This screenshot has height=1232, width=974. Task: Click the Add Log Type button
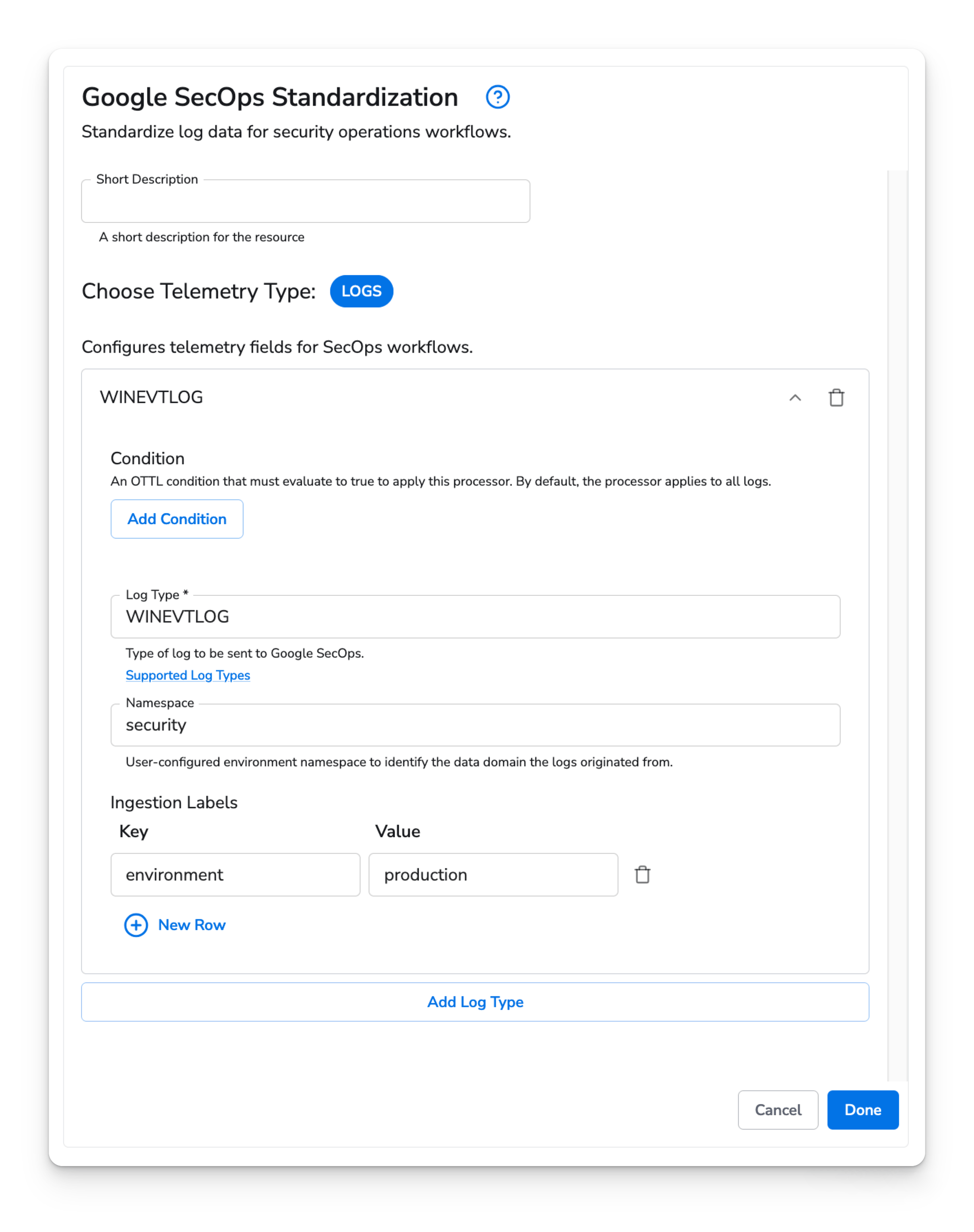tap(475, 1002)
